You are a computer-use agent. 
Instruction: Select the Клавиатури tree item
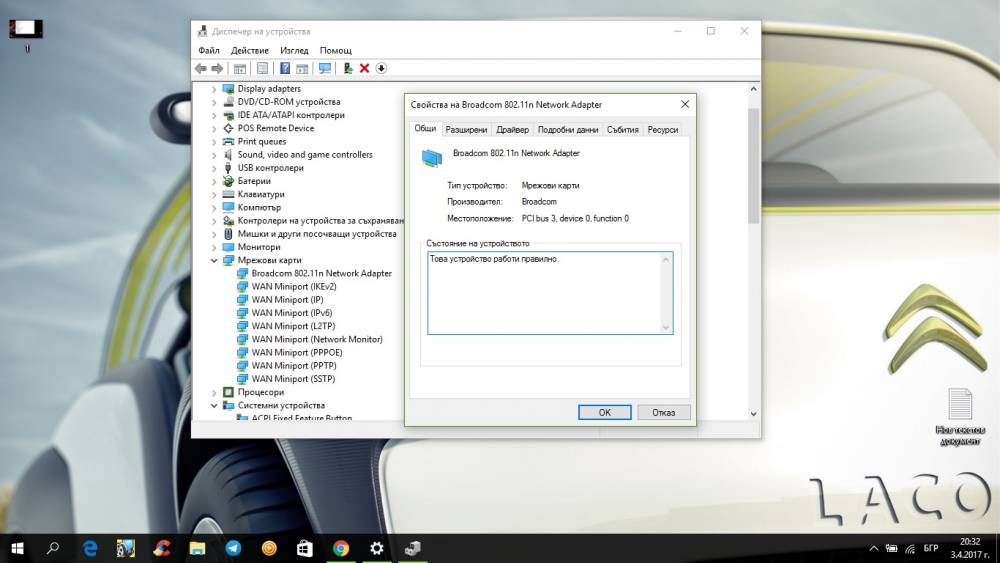(x=261, y=194)
